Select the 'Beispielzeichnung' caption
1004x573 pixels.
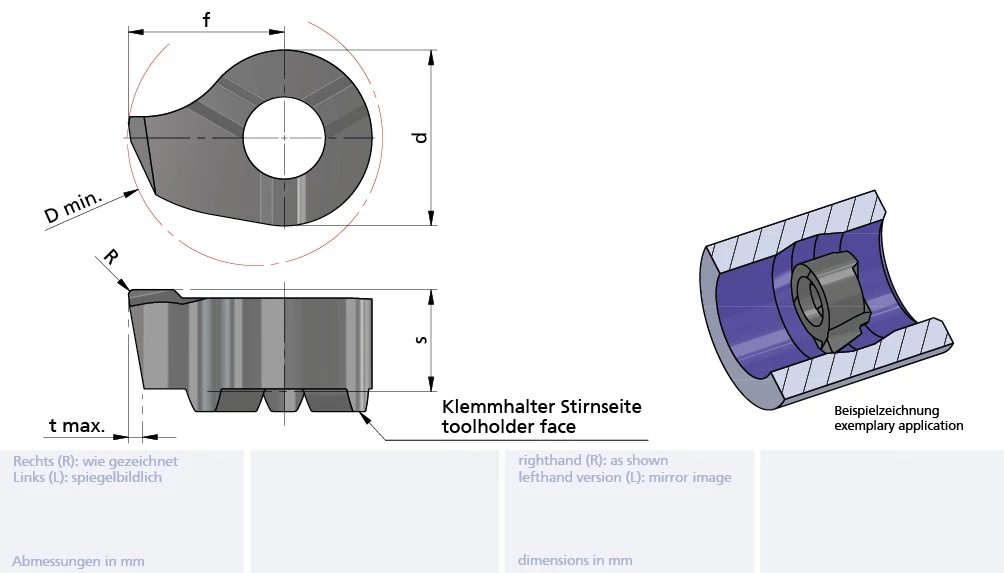click(x=886, y=411)
